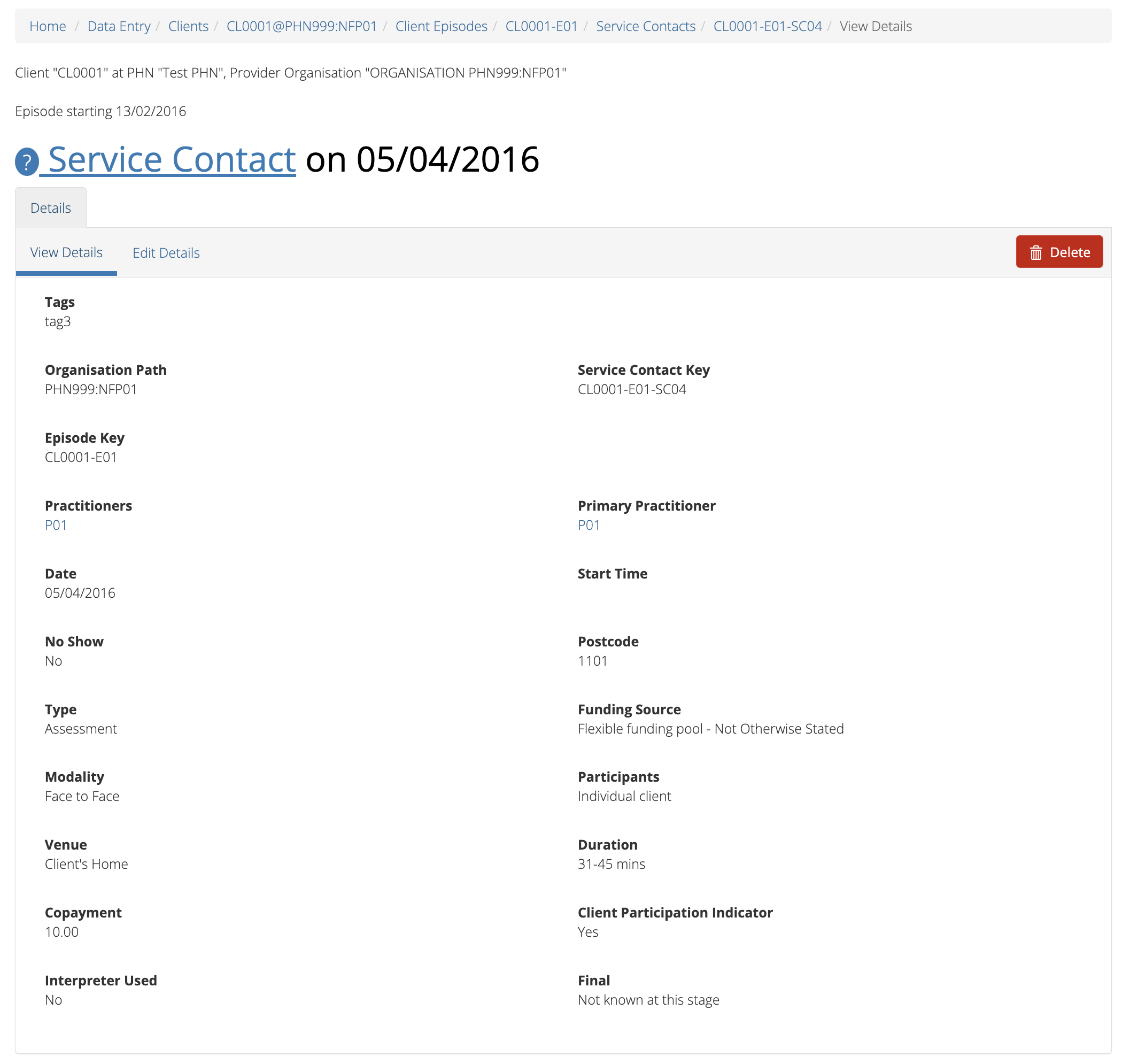Image resolution: width=1130 pixels, height=1064 pixels.
Task: Click the Service Contact heading link
Action: click(x=172, y=159)
